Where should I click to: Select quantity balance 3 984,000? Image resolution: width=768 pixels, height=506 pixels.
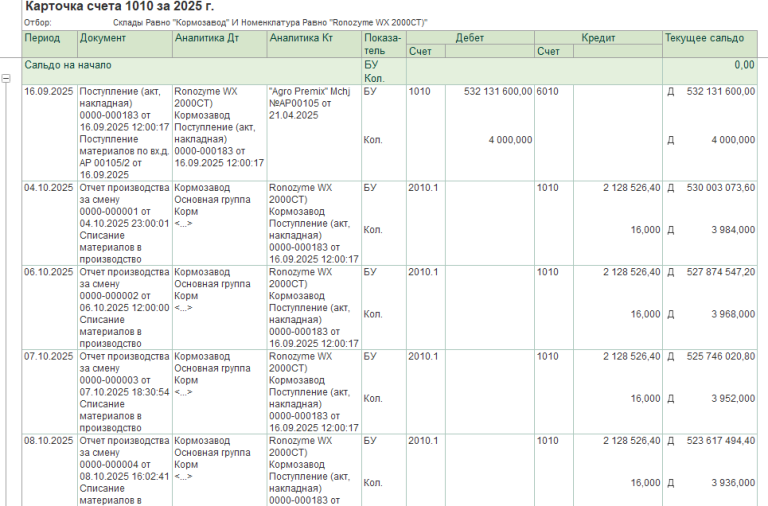pos(733,230)
